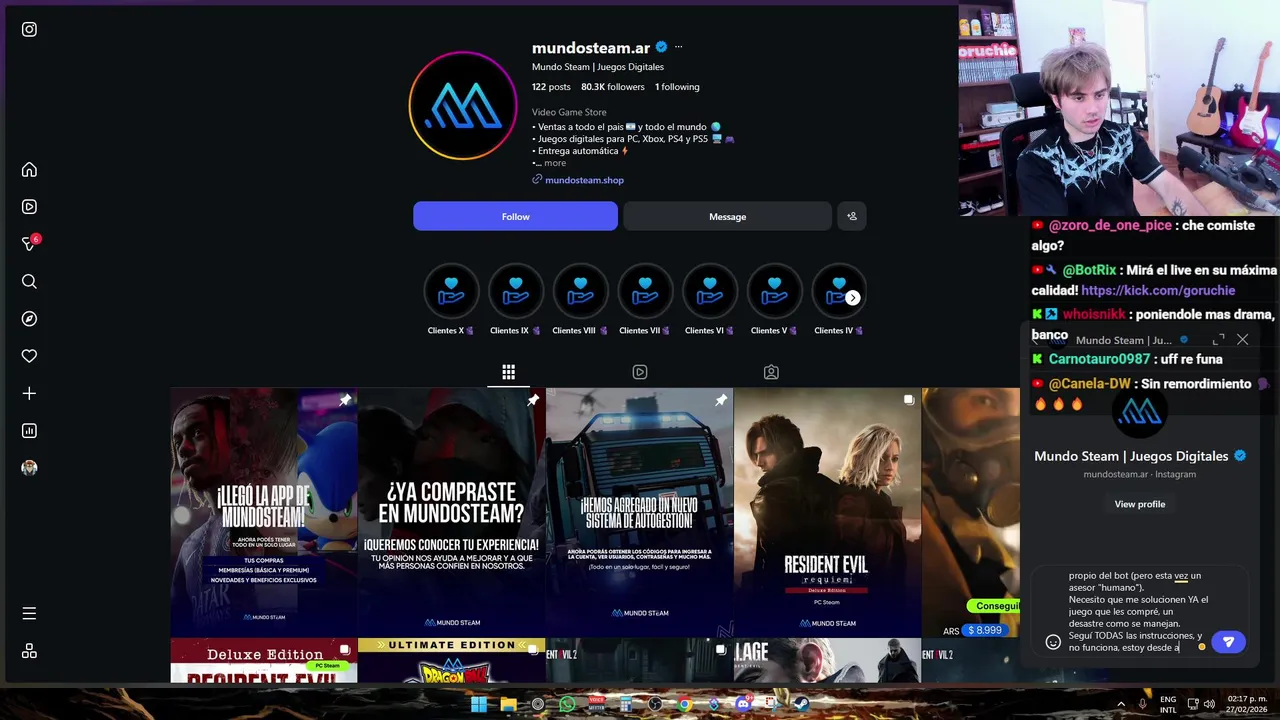Viewport: 1280px width, 720px height.
Task: Click the Instagram logo in sidebar
Action: pos(29,29)
